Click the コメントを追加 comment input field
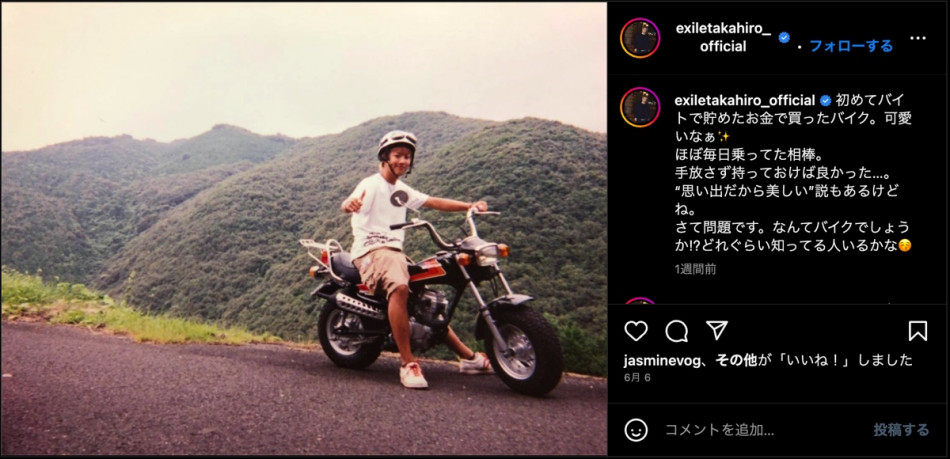 tap(763, 430)
